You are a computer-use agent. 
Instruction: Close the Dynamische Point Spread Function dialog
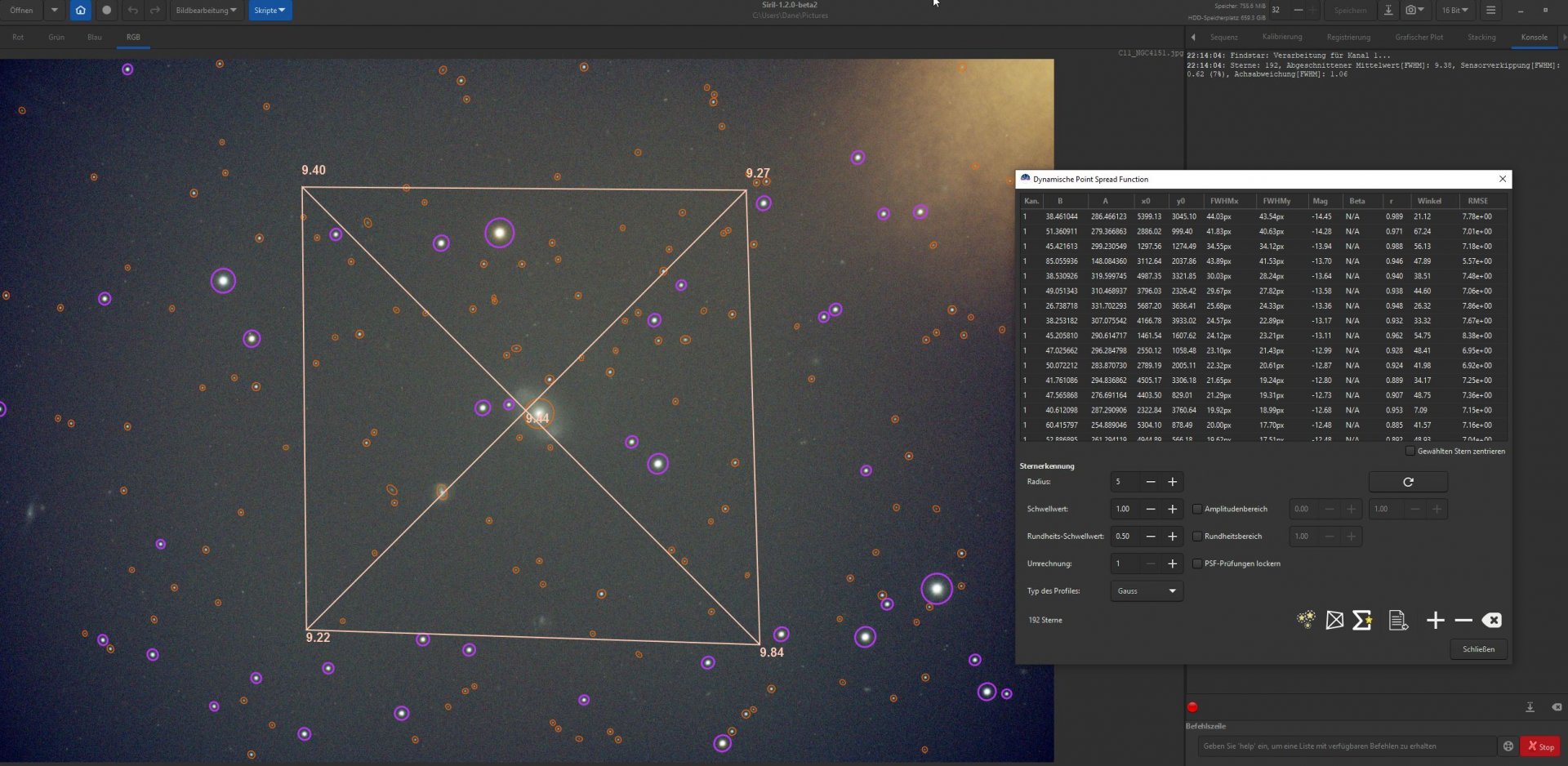pos(1502,179)
